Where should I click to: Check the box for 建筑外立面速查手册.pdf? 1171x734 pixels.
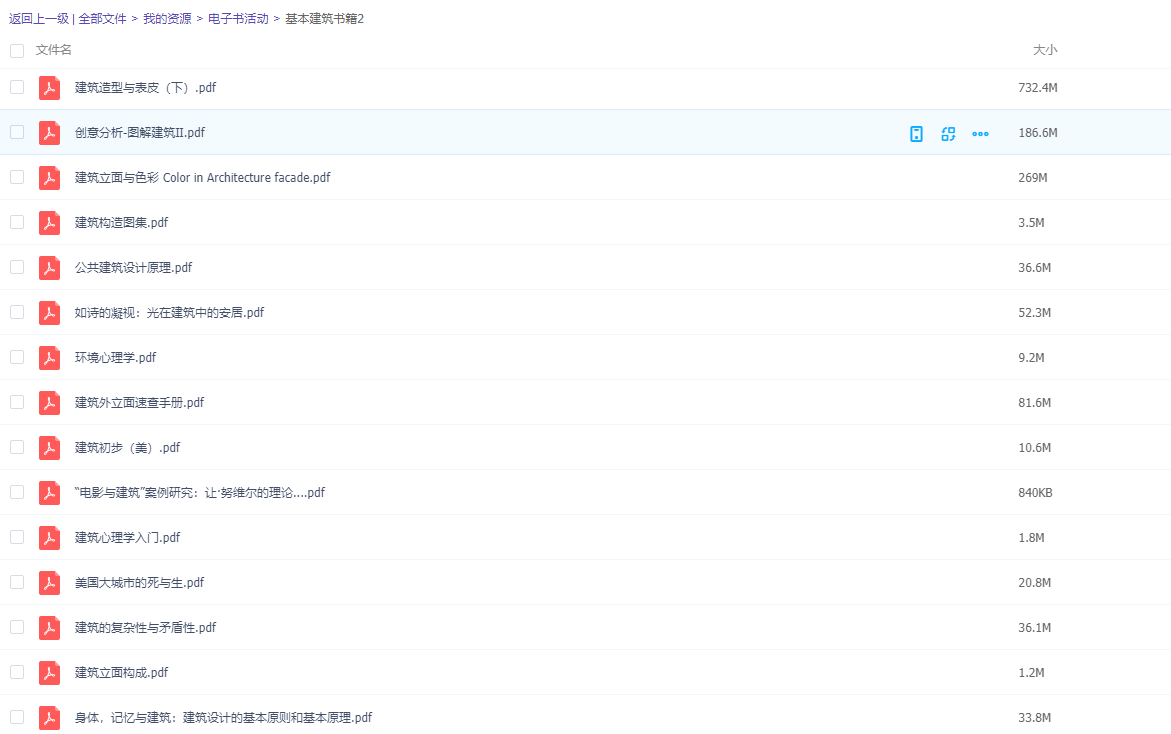17,402
